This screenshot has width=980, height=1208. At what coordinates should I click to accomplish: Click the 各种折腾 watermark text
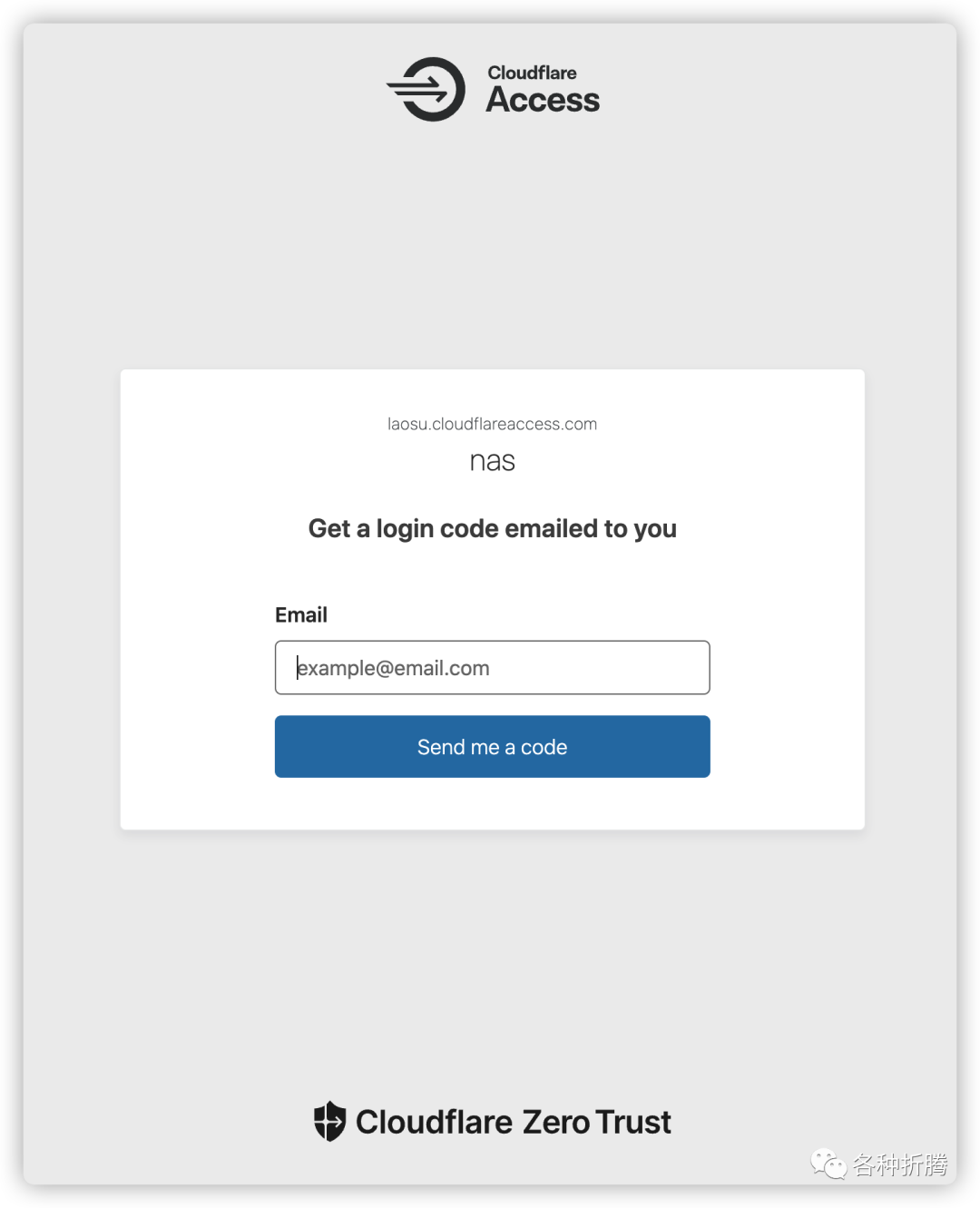coord(900,1164)
